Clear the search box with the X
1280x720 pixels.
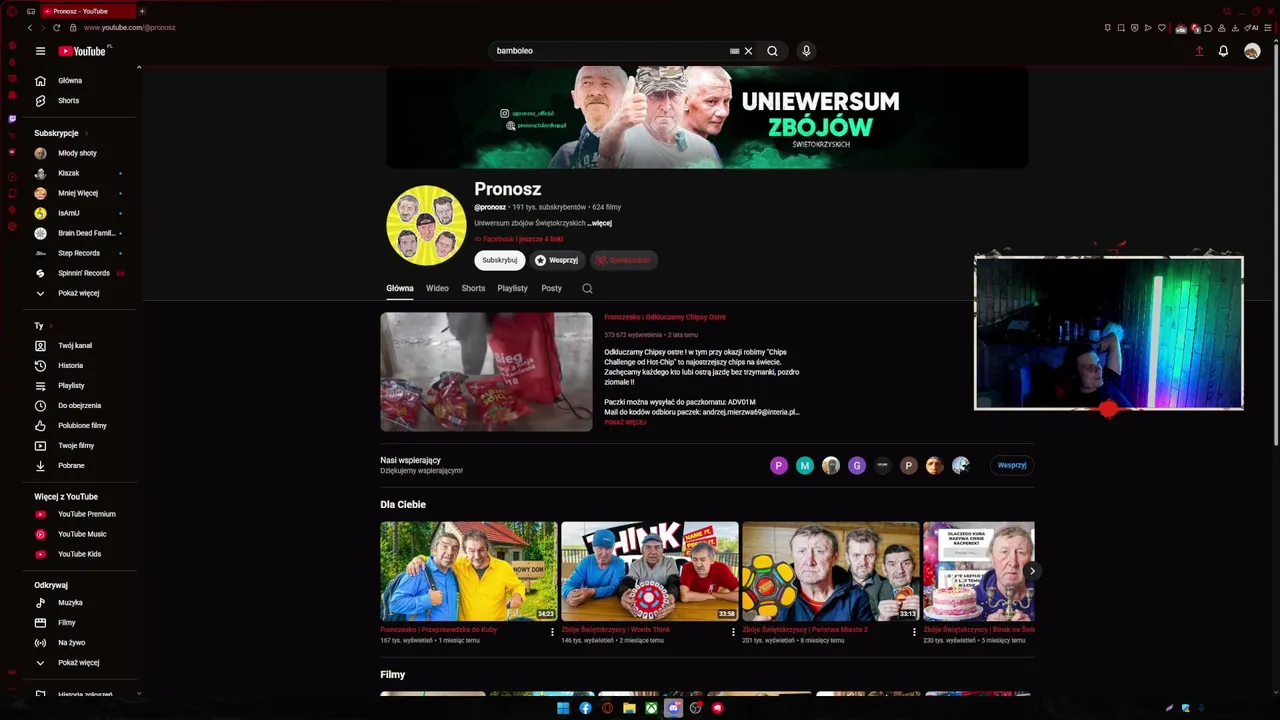[x=748, y=51]
